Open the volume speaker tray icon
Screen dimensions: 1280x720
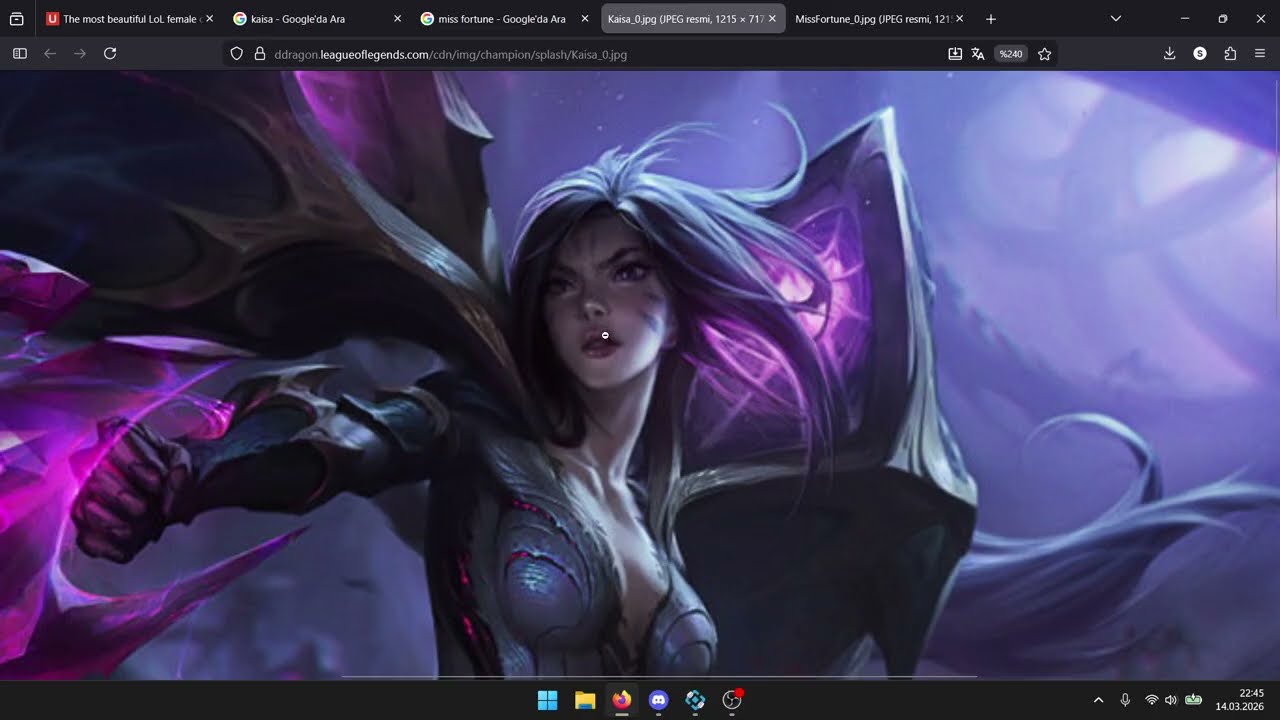click(1171, 700)
